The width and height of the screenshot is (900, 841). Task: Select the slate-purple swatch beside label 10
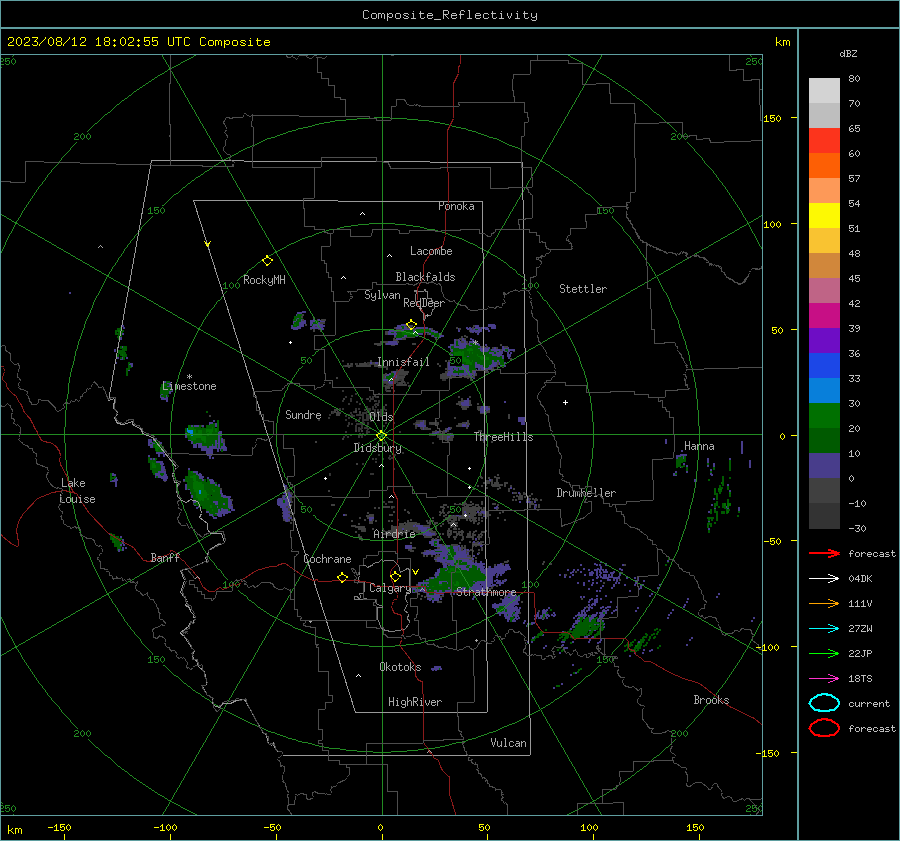pyautogui.click(x=824, y=466)
